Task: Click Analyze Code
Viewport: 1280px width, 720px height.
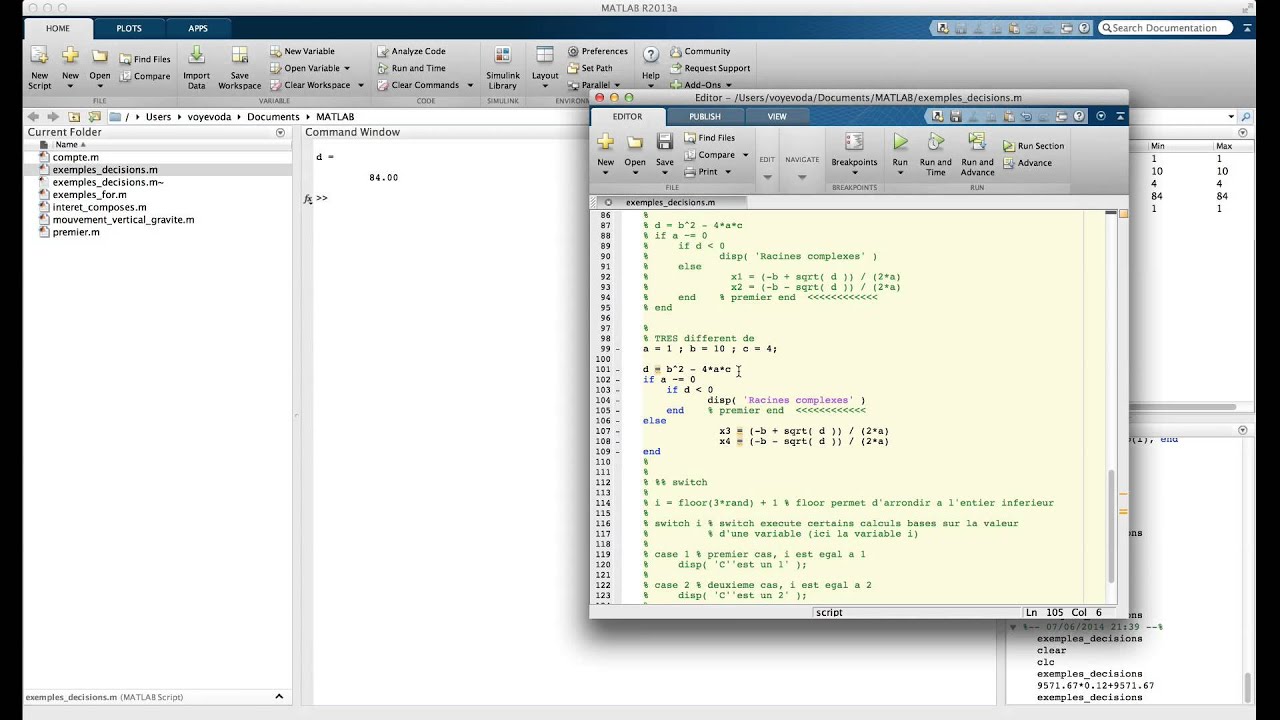Action: click(x=411, y=51)
